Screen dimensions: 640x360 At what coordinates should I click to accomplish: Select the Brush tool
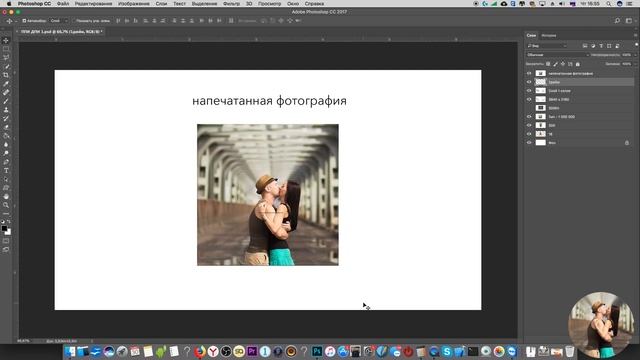coord(6,101)
